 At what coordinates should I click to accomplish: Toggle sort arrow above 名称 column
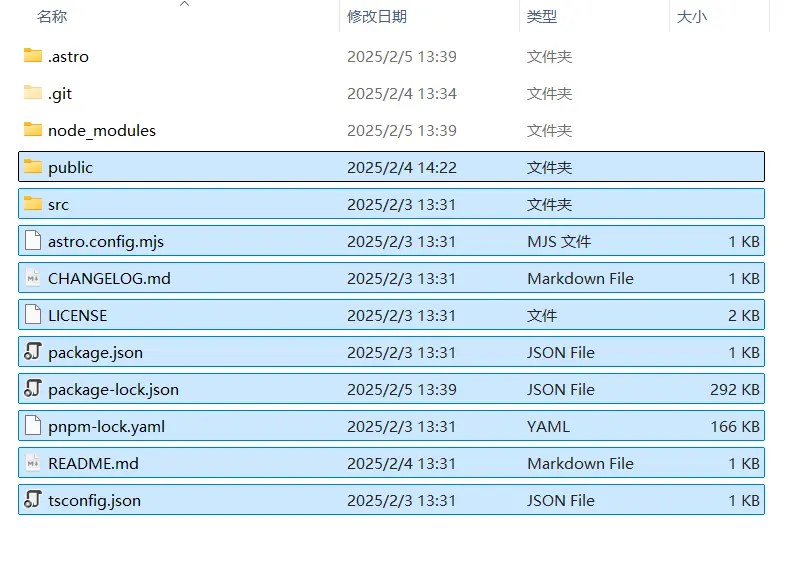pos(184,4)
